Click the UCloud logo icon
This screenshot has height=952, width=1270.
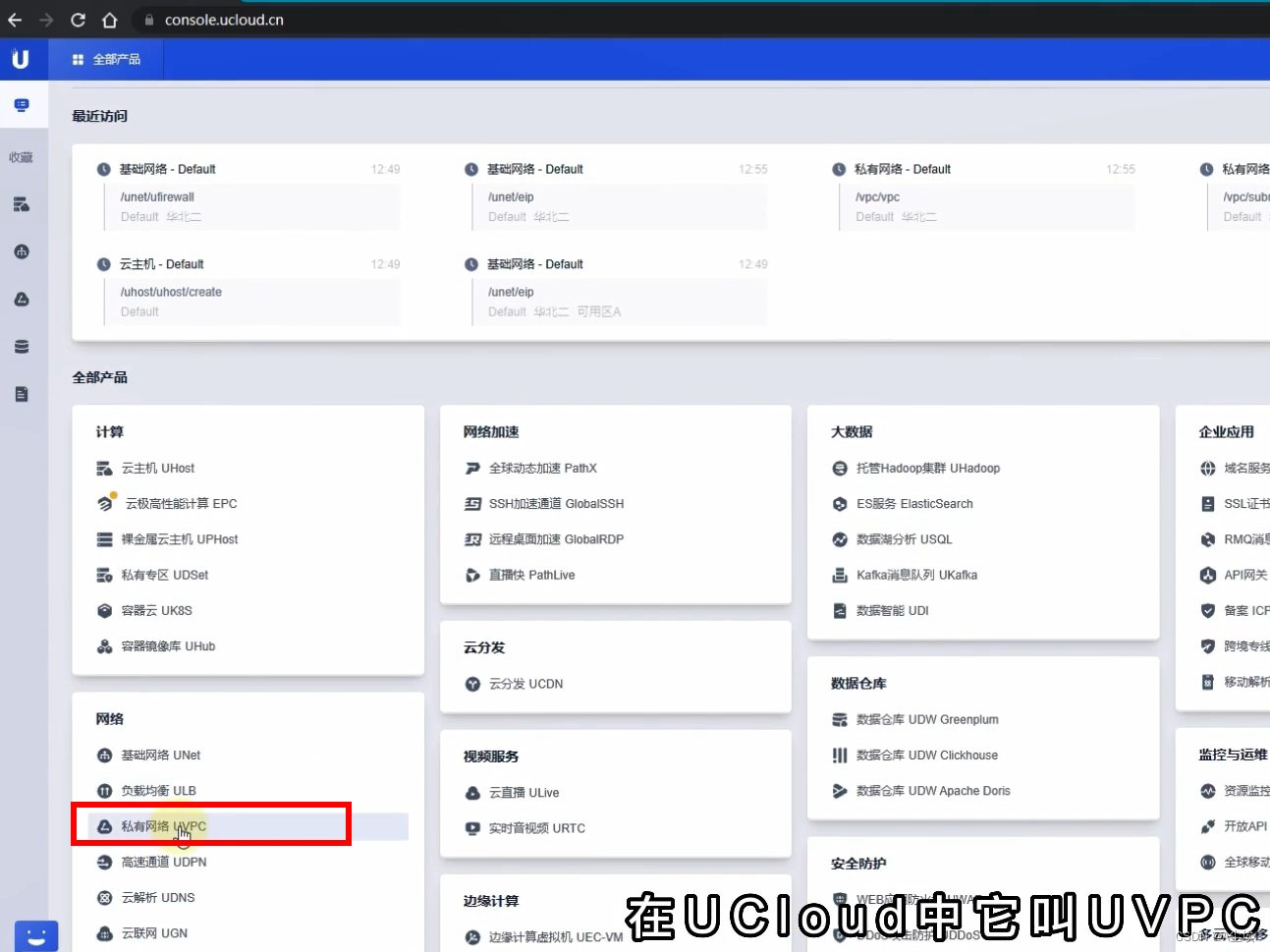(20, 59)
